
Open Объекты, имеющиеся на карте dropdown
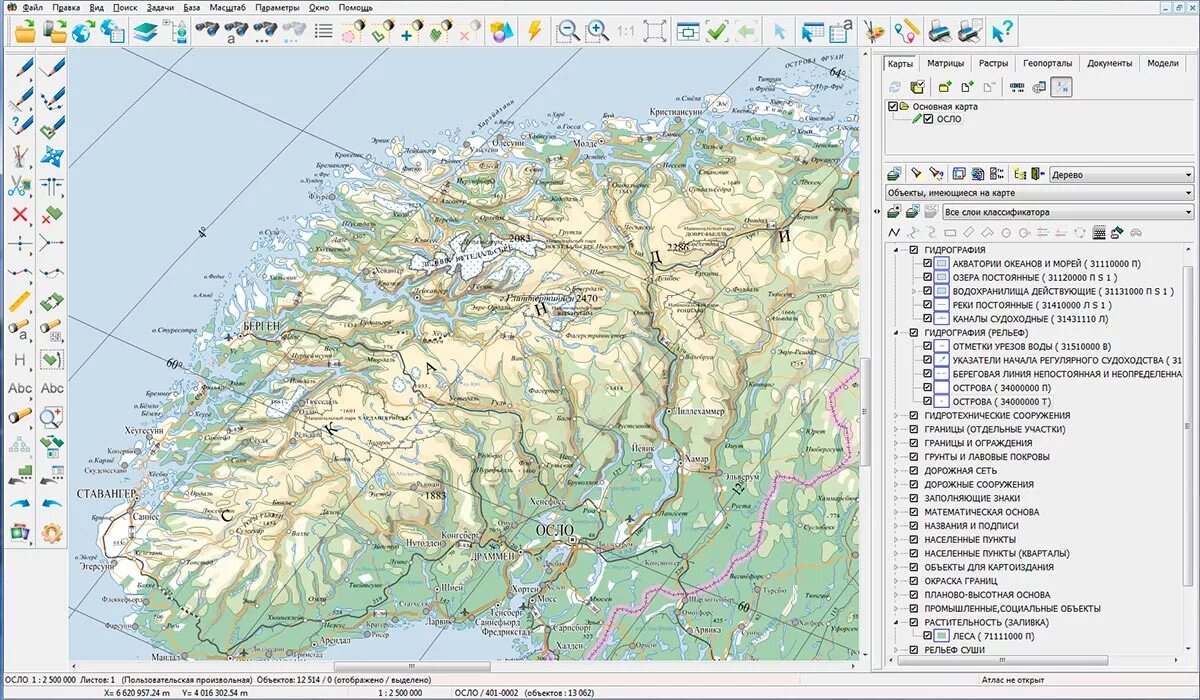(x=1040, y=193)
